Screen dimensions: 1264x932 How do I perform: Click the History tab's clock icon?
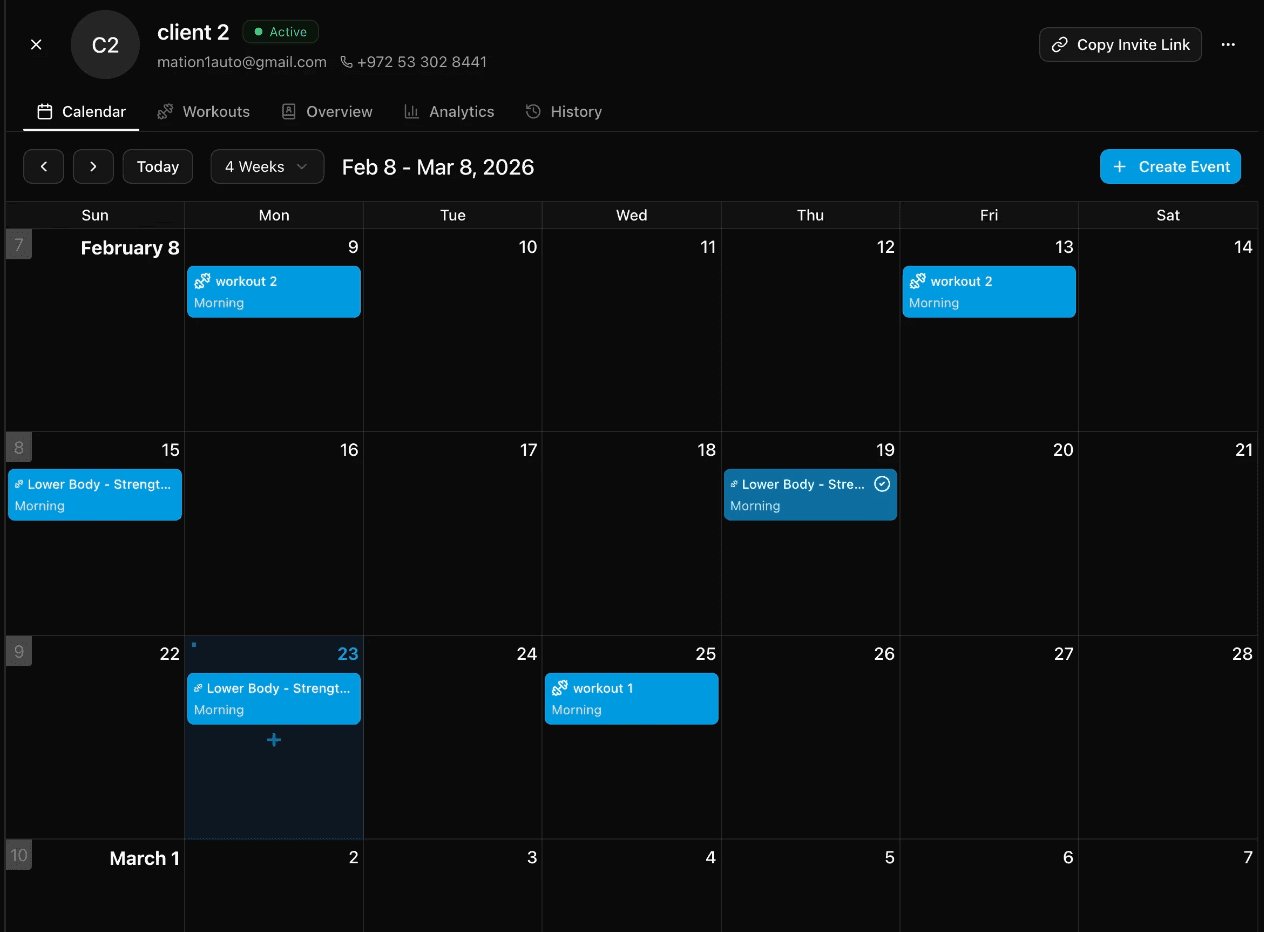[x=532, y=111]
